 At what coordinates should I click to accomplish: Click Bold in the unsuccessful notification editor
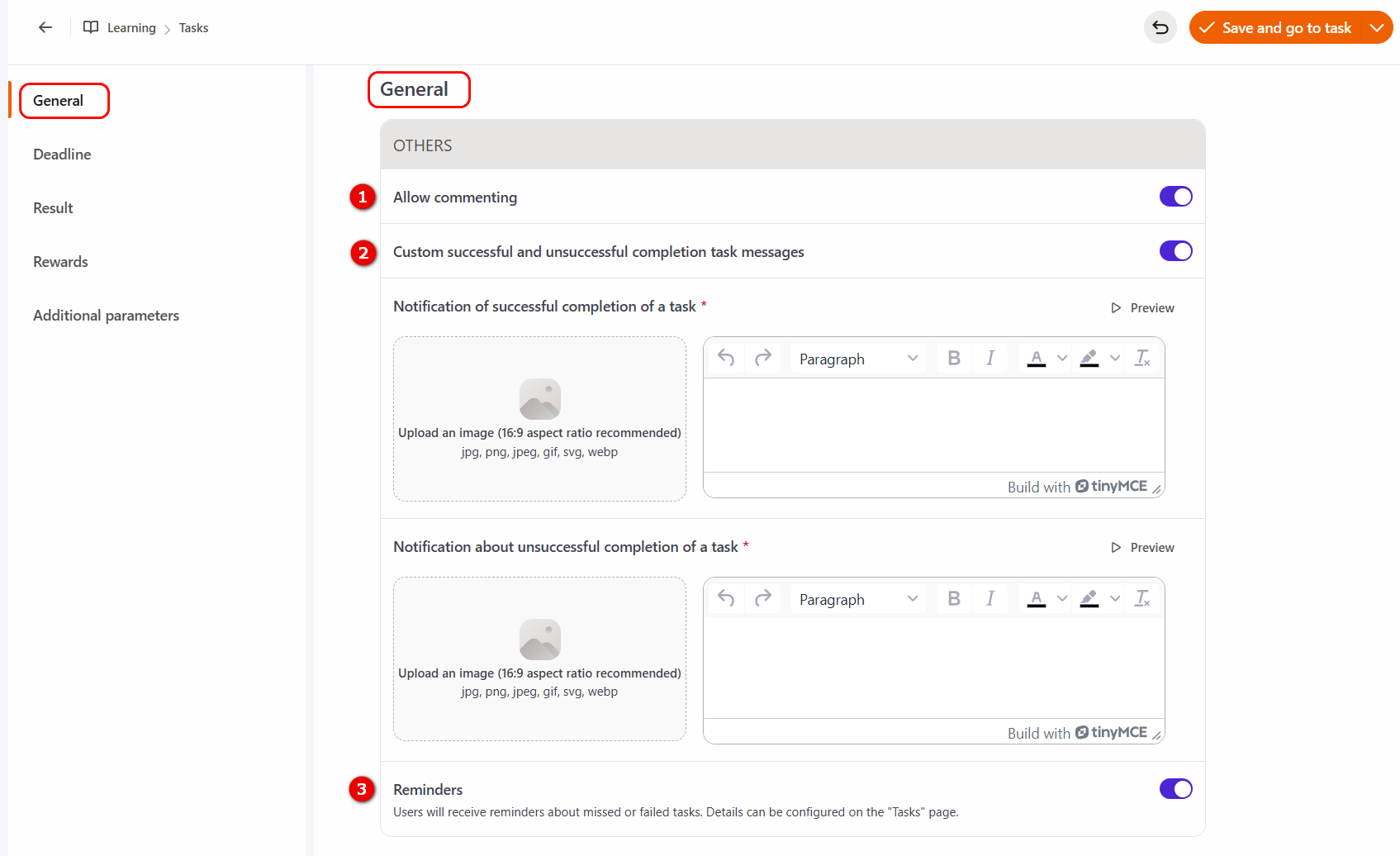(x=954, y=598)
